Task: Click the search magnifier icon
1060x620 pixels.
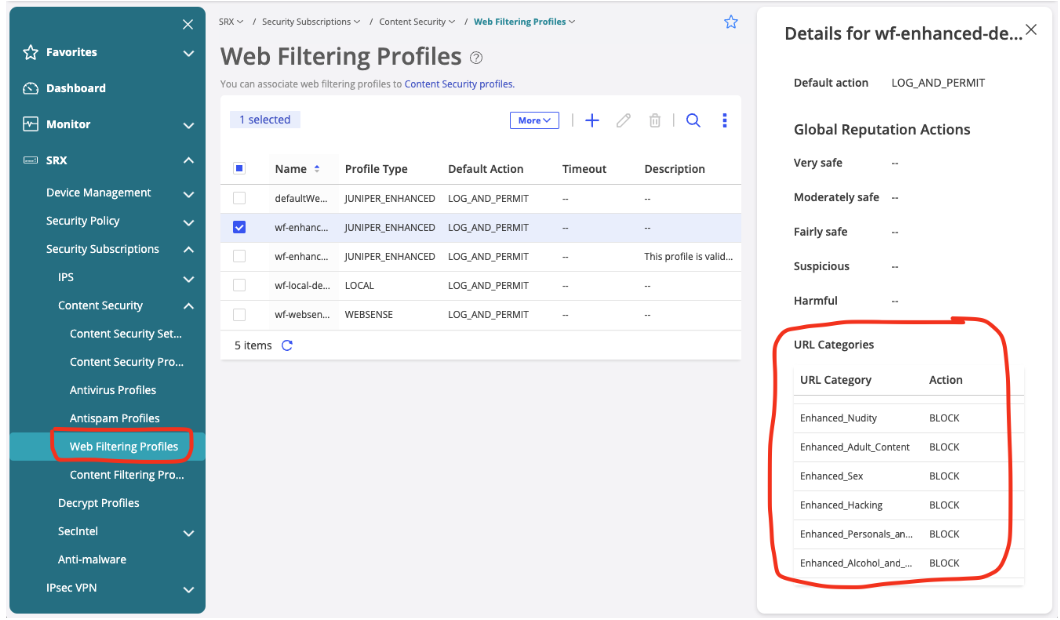Action: [x=693, y=121]
